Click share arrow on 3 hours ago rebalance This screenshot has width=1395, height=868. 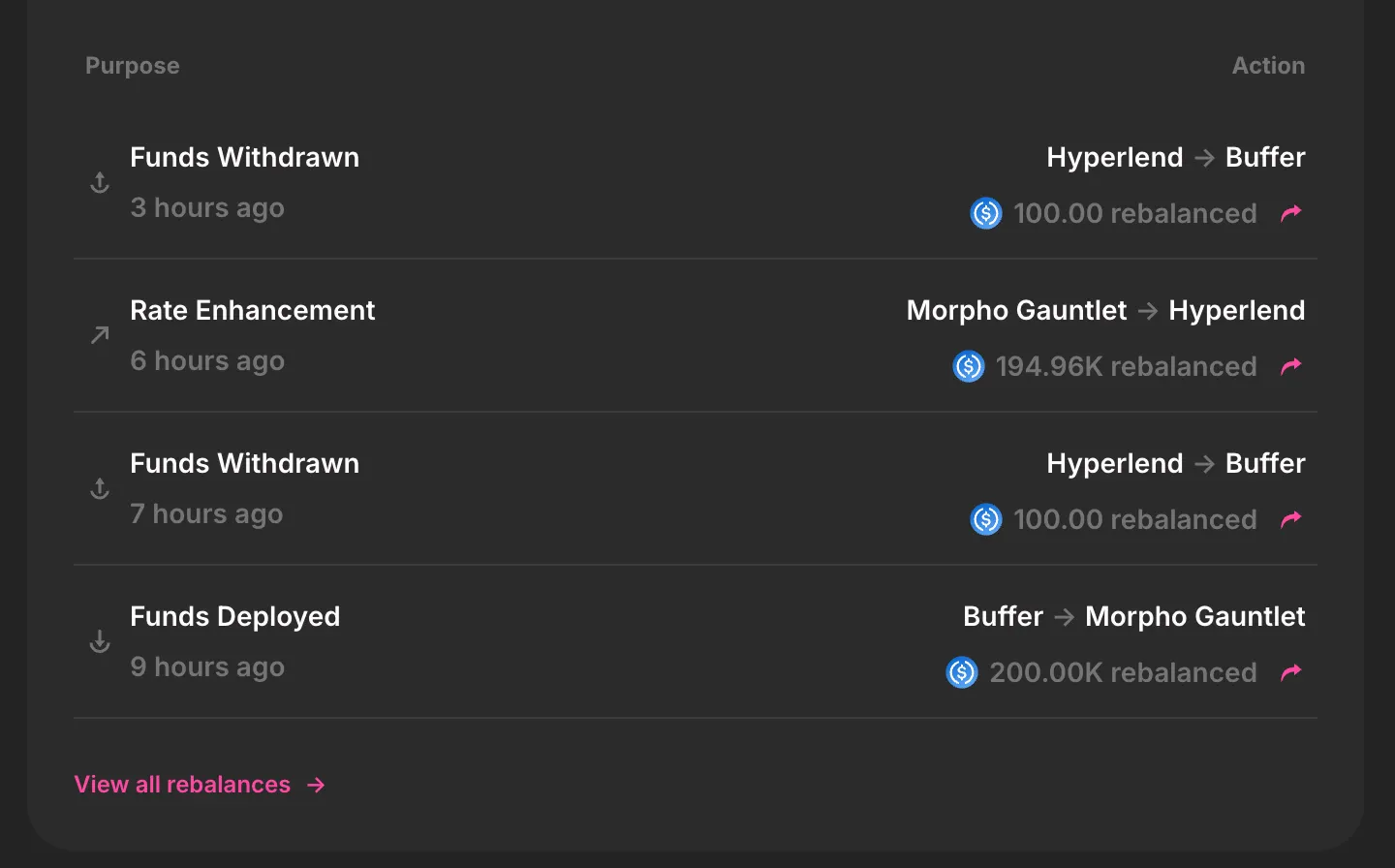click(x=1291, y=213)
